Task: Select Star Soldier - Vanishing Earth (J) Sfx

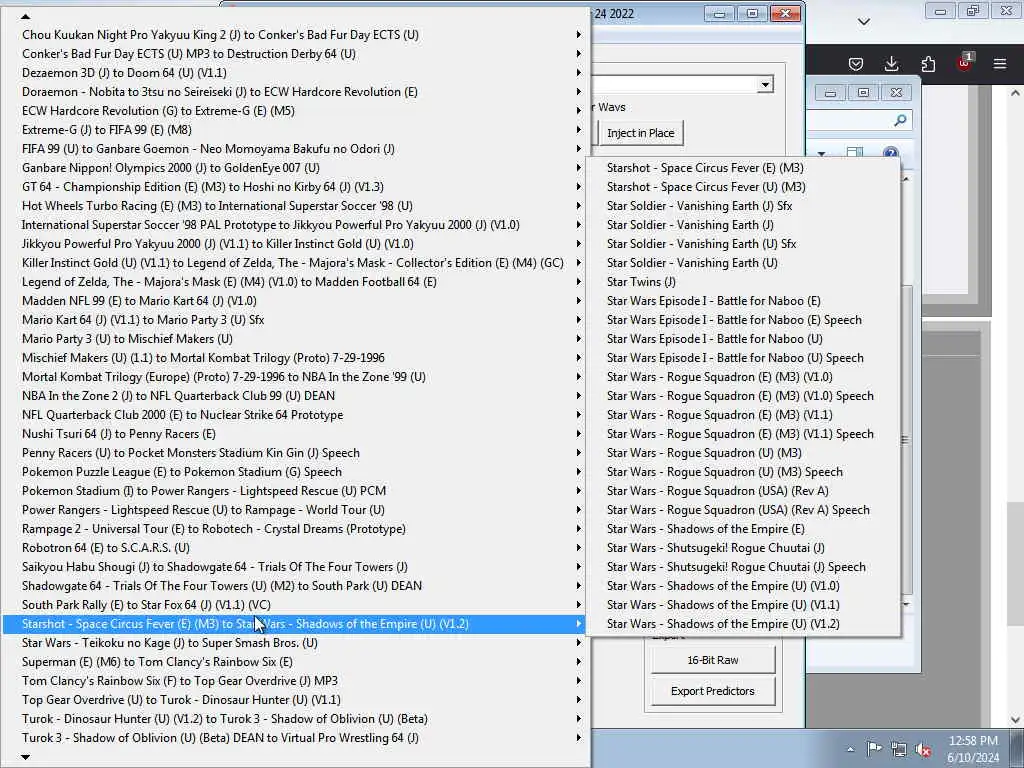Action: click(743, 206)
